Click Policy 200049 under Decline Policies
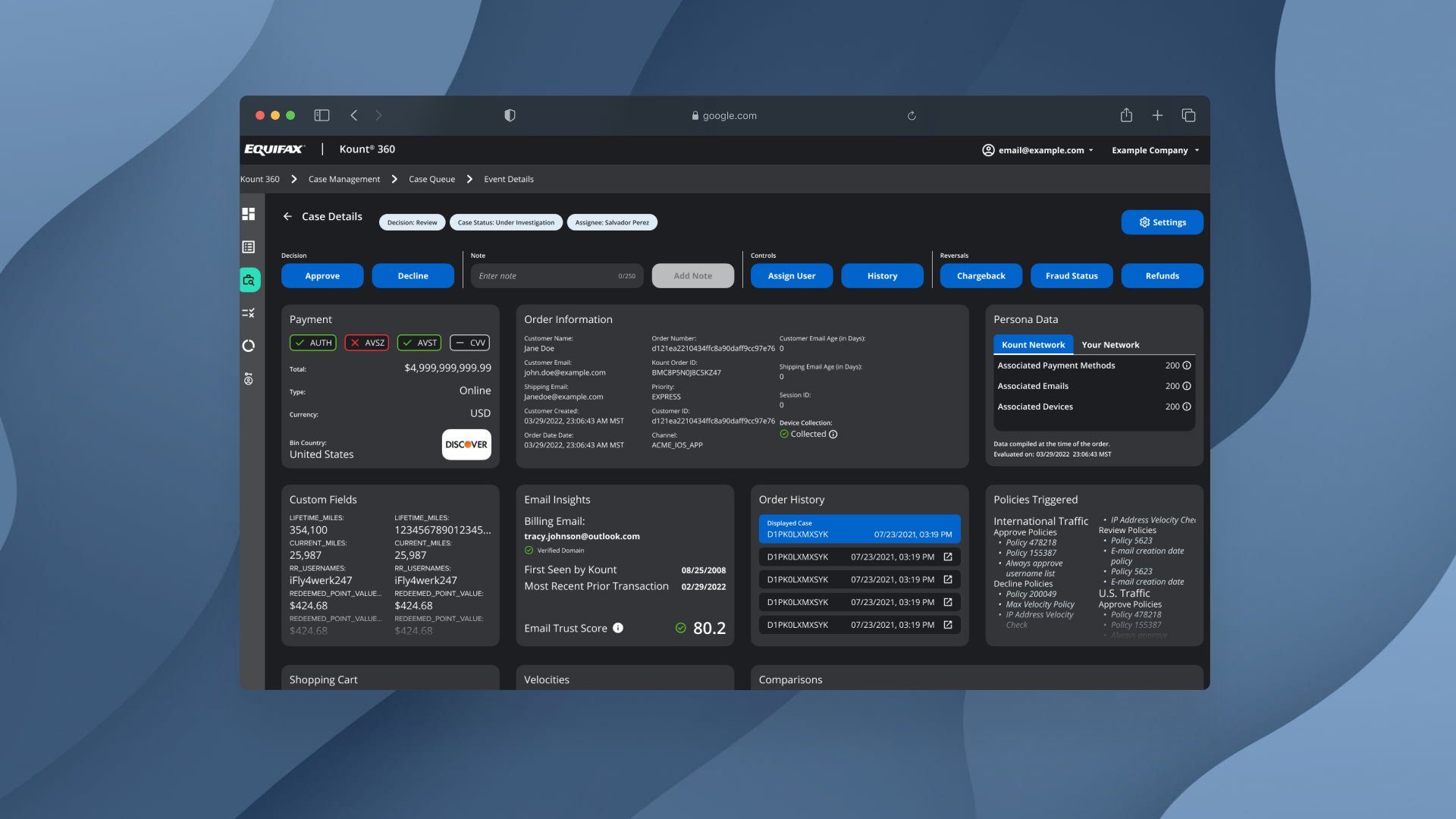This screenshot has height=819, width=1456. click(1031, 594)
